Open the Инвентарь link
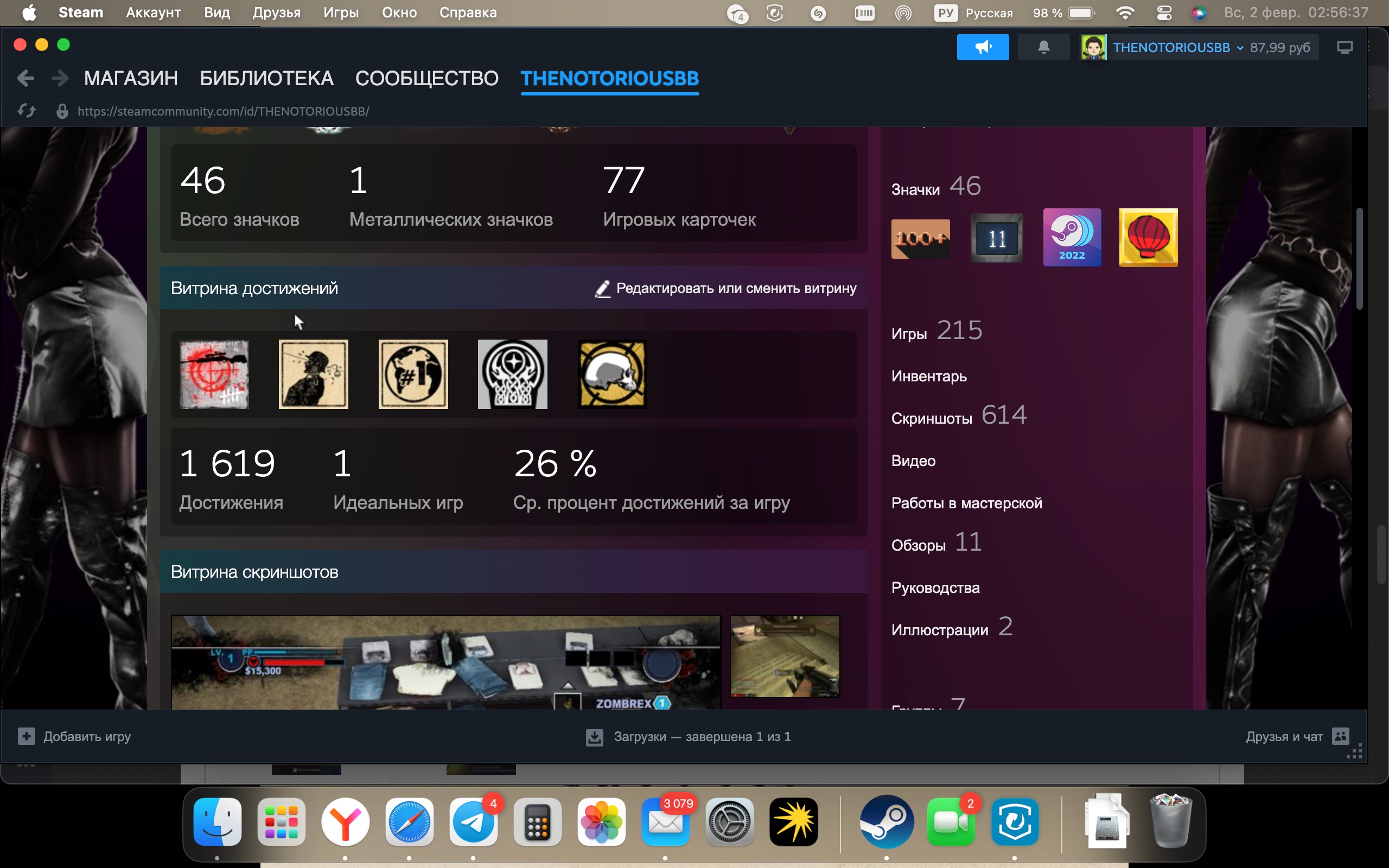Screen dimensions: 1389x868 point(929,376)
